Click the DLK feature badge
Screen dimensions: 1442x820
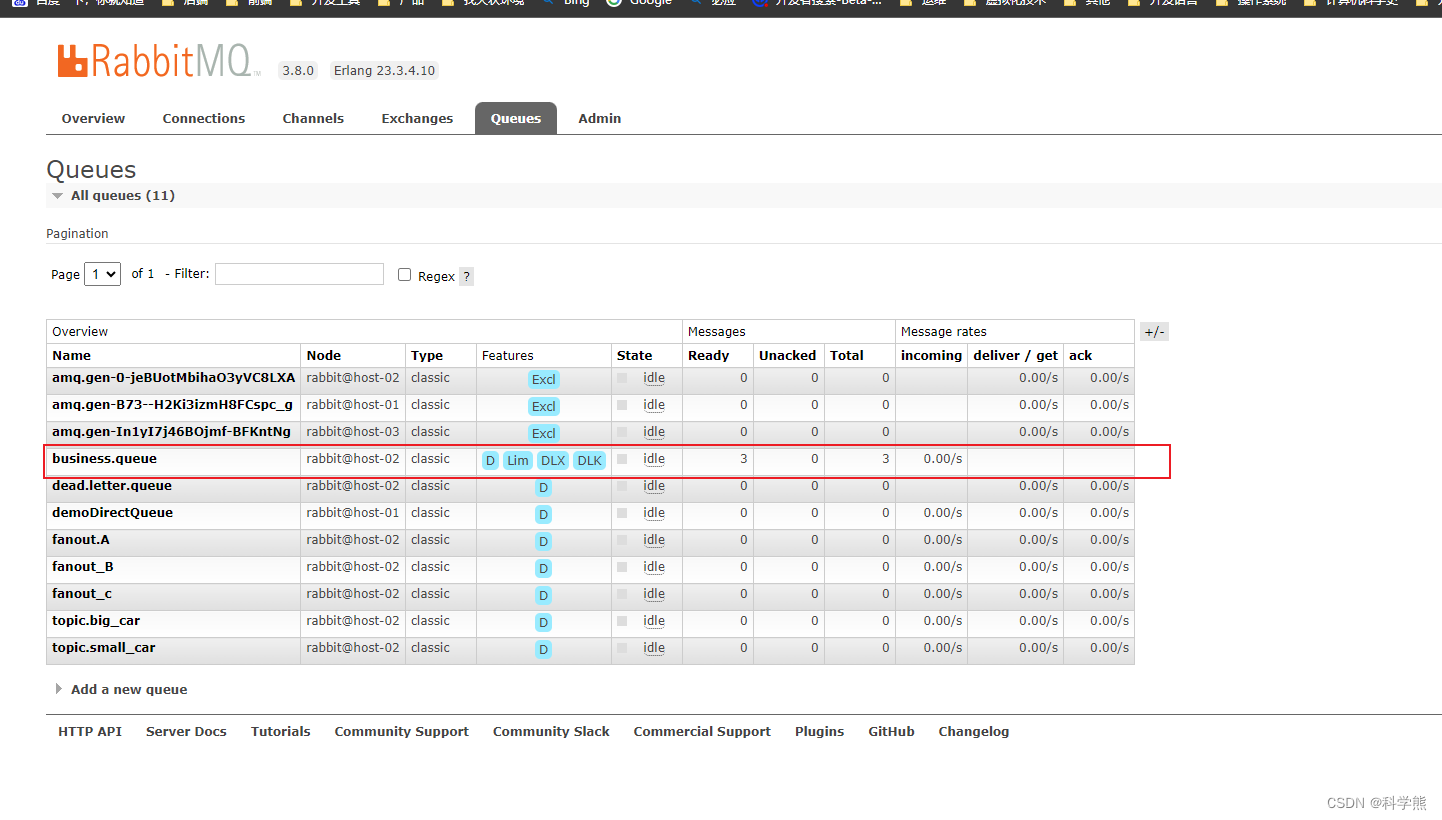(x=589, y=461)
